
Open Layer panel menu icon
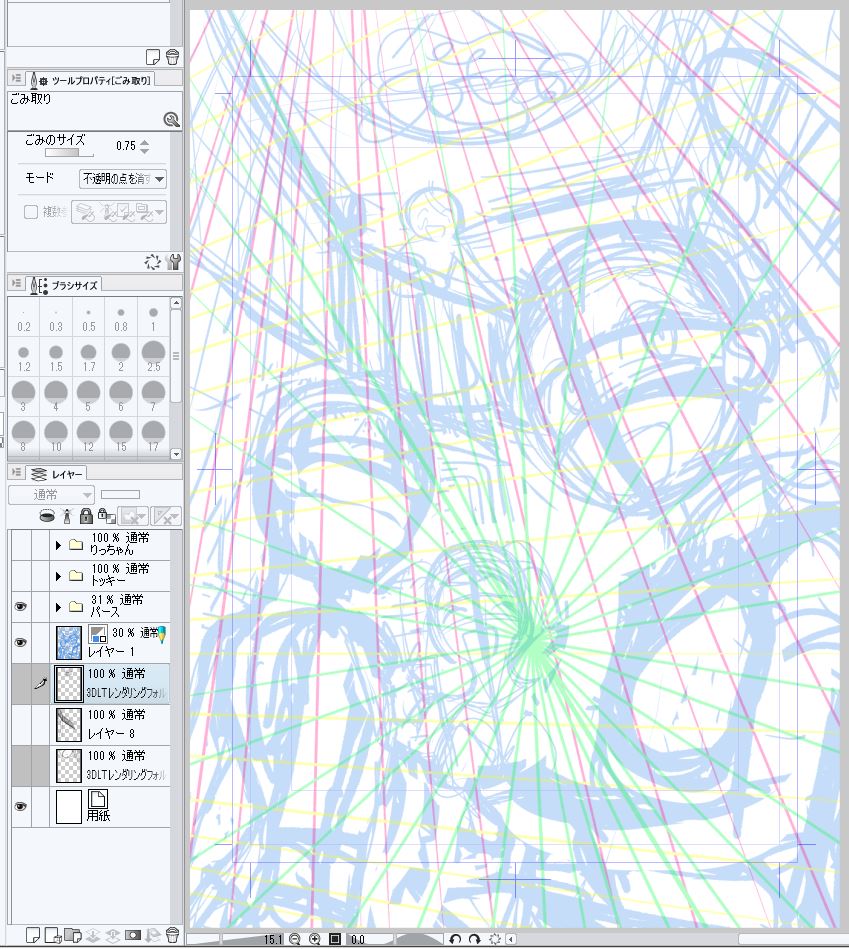16,472
